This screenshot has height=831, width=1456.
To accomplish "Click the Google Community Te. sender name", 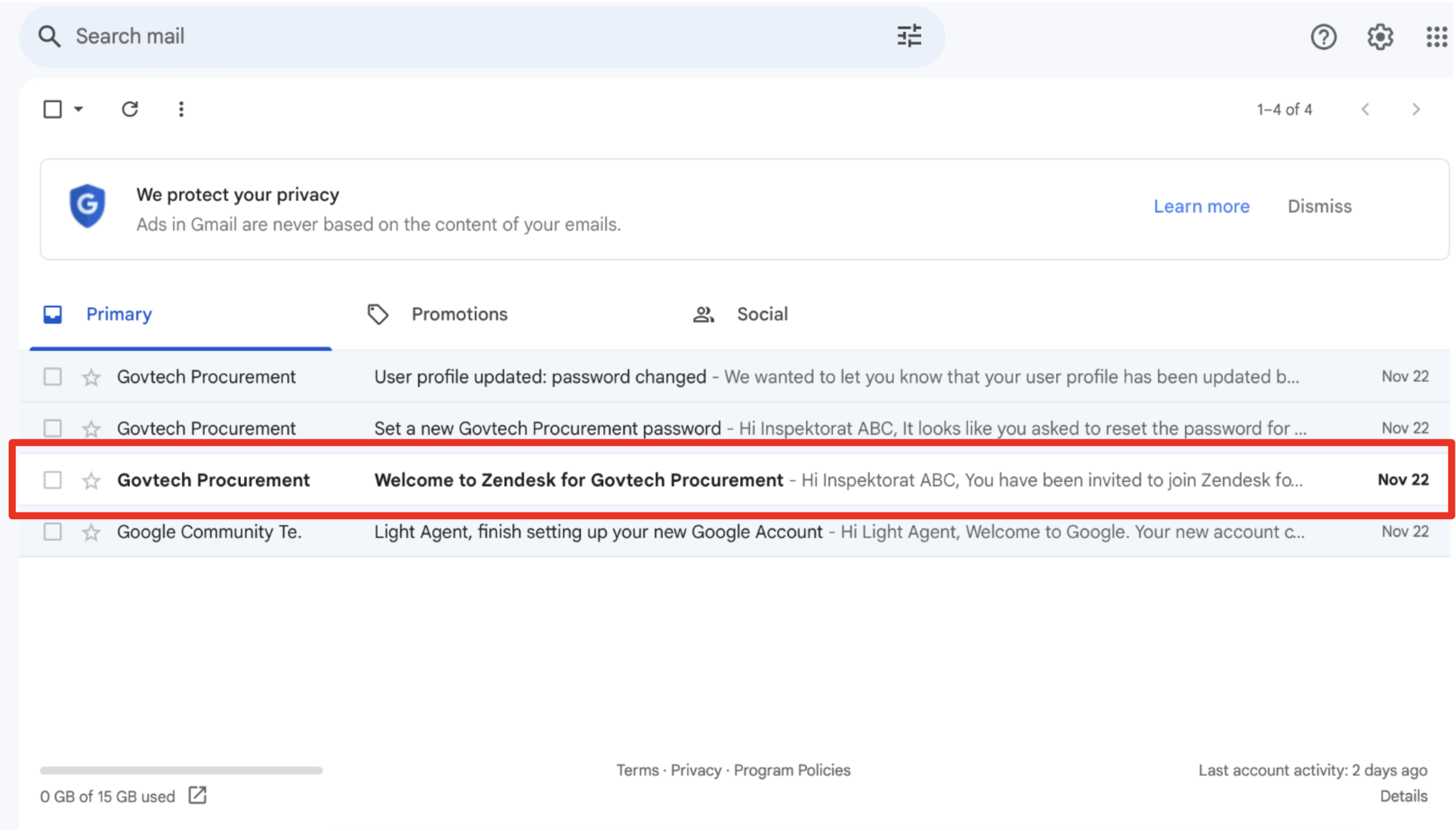I will pos(209,532).
